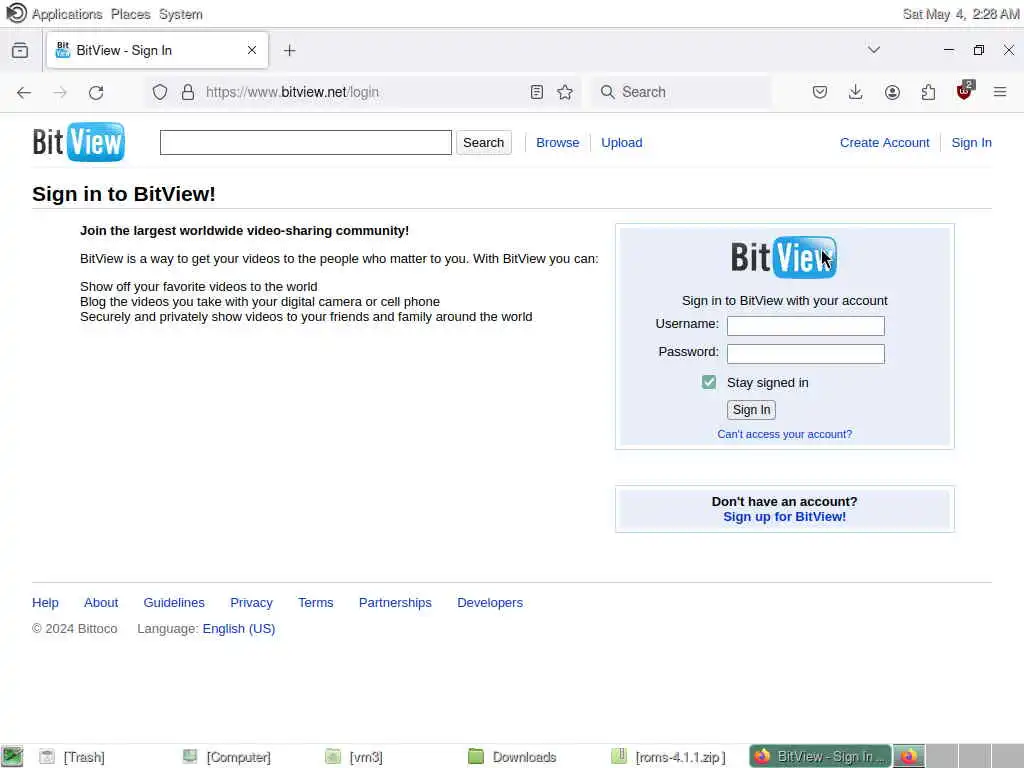Viewport: 1024px width, 768px height.
Task: Open the Terms footer link
Action: pyautogui.click(x=315, y=603)
